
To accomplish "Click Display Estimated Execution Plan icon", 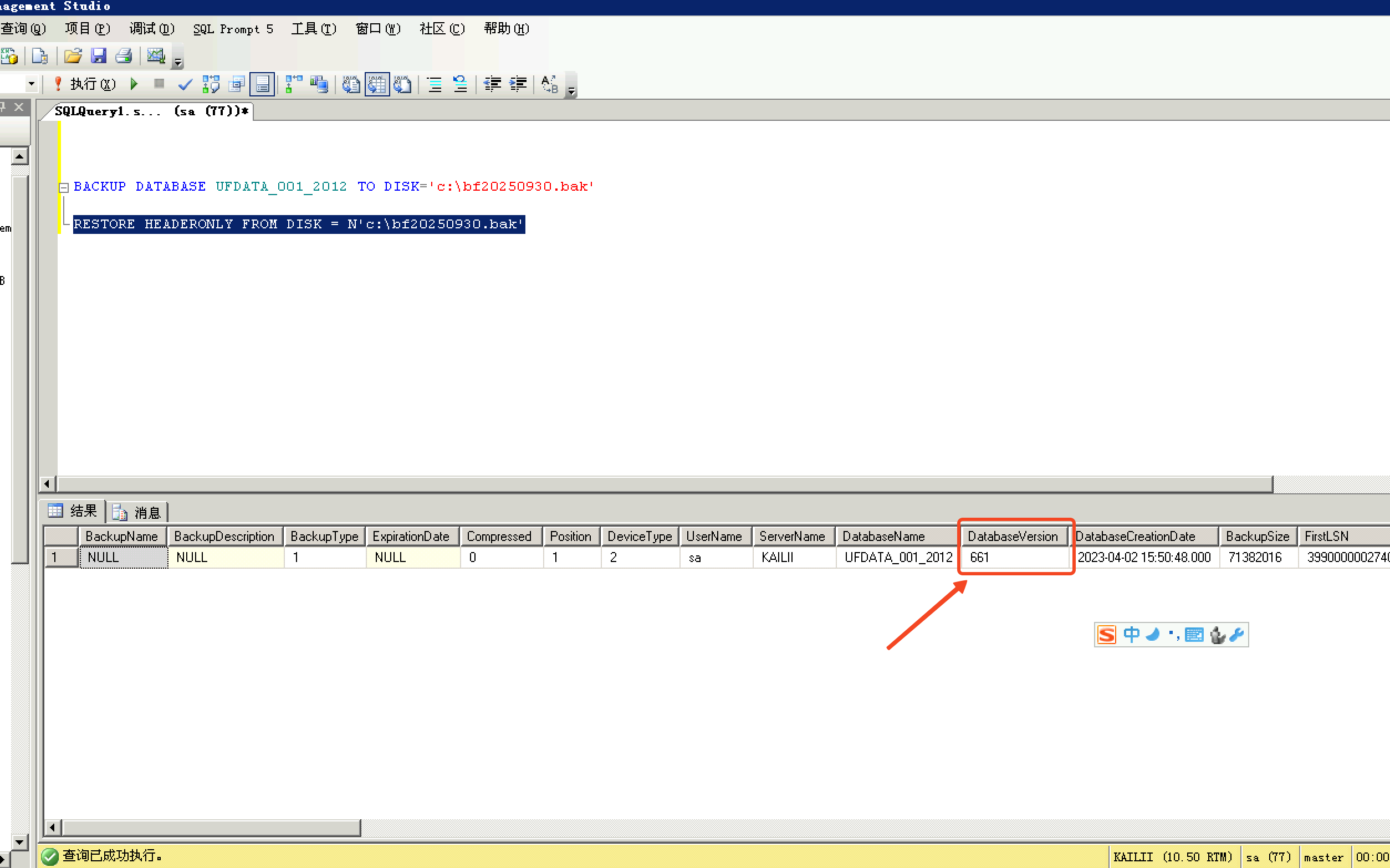I will [211, 84].
